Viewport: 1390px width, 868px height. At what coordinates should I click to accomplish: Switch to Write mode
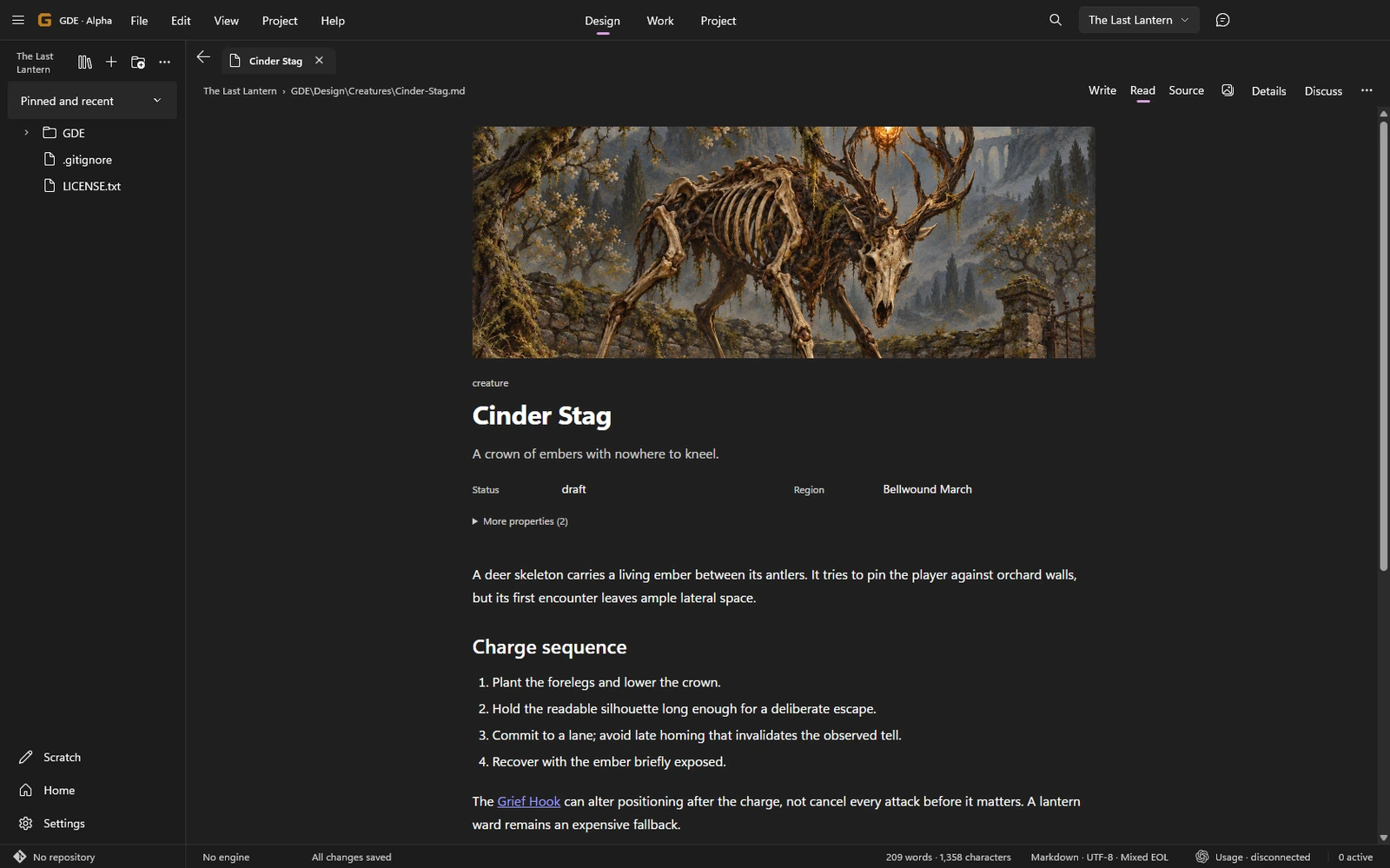1102,90
